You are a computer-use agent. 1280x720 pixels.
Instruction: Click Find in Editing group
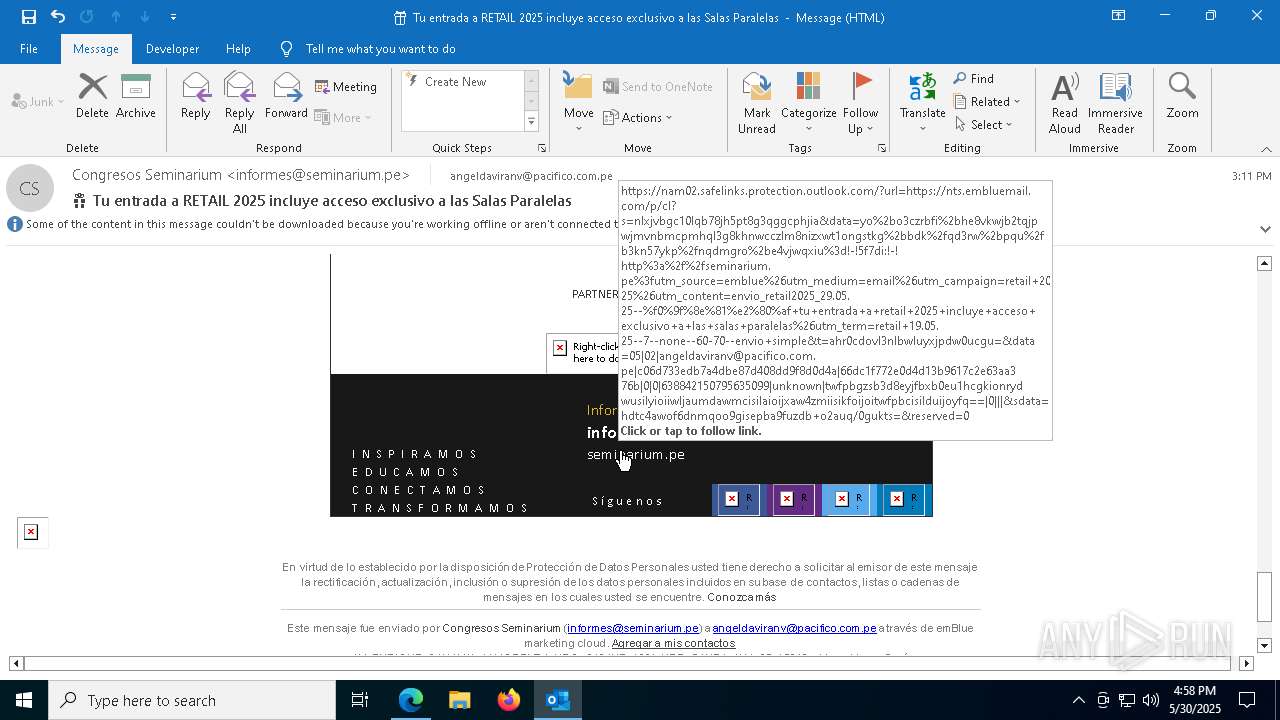pyautogui.click(x=974, y=79)
